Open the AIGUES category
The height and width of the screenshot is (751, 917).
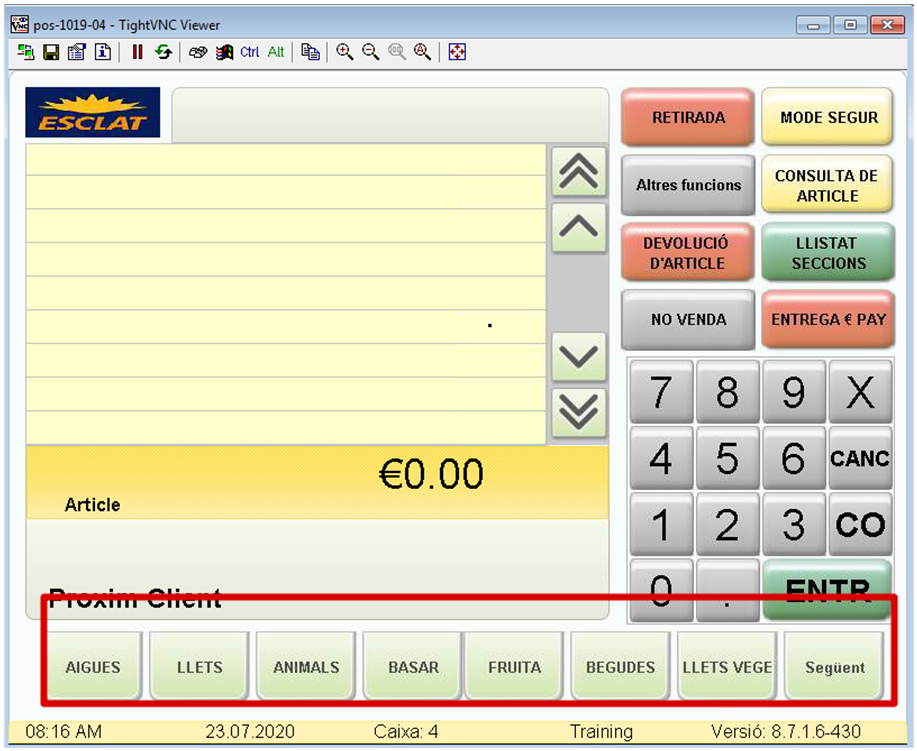tap(91, 667)
